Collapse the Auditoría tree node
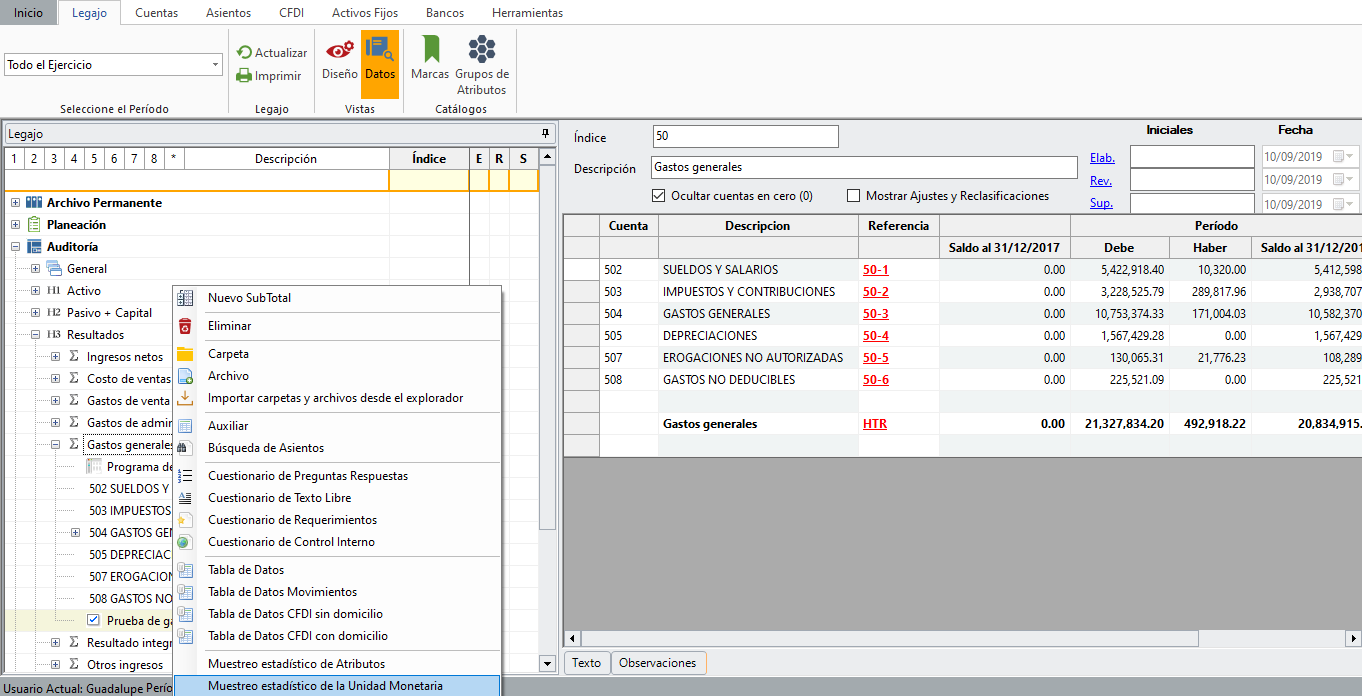Image resolution: width=1362 pixels, height=696 pixels. pos(15,247)
